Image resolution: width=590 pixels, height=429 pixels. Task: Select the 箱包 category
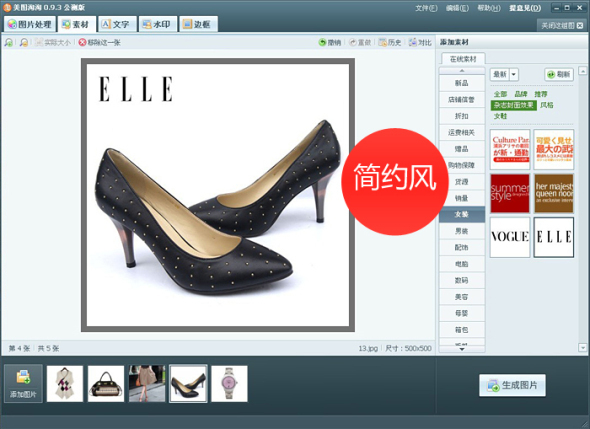tap(462, 330)
